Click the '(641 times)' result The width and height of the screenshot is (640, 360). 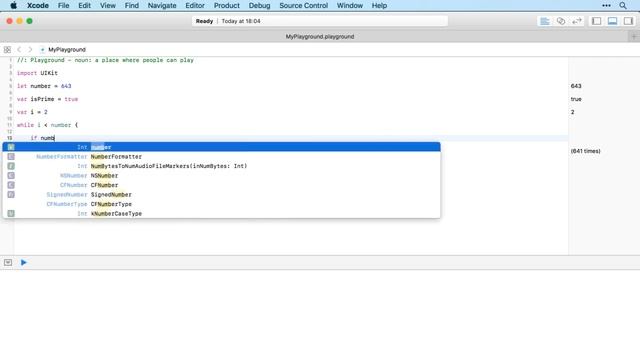(x=585, y=151)
